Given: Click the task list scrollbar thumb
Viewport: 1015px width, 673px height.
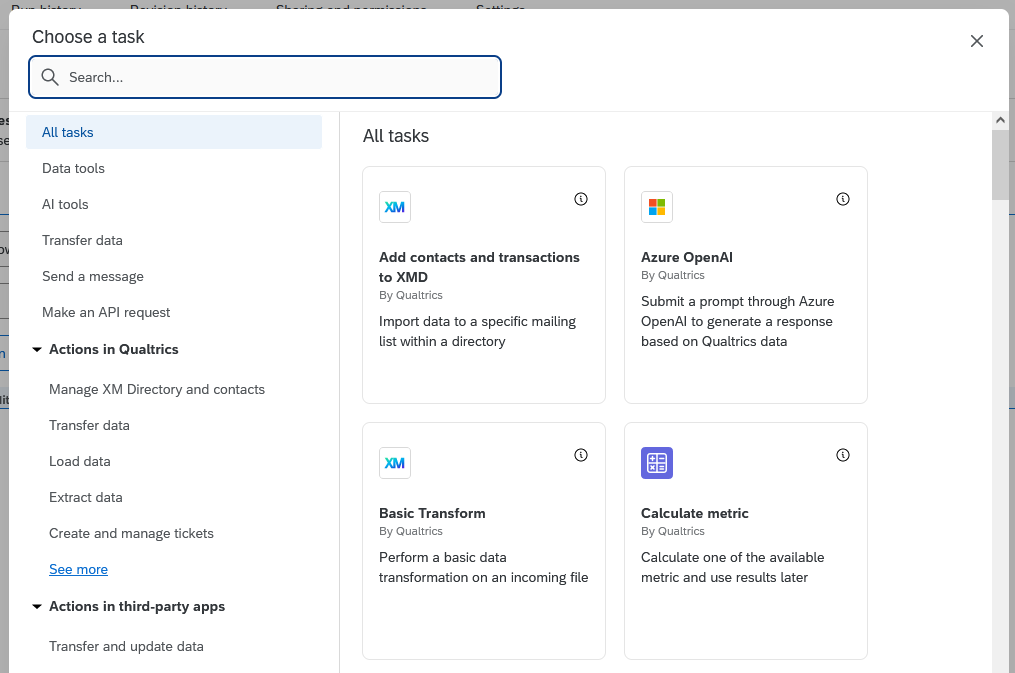Looking at the screenshot, I should tap(1000, 165).
